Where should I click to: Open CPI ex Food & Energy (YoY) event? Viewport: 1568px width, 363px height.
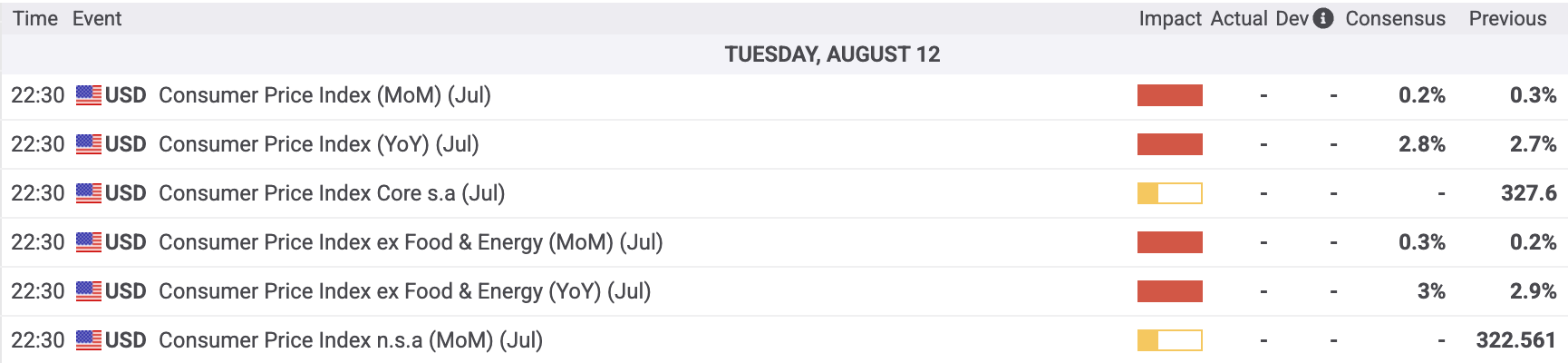[x=405, y=291]
